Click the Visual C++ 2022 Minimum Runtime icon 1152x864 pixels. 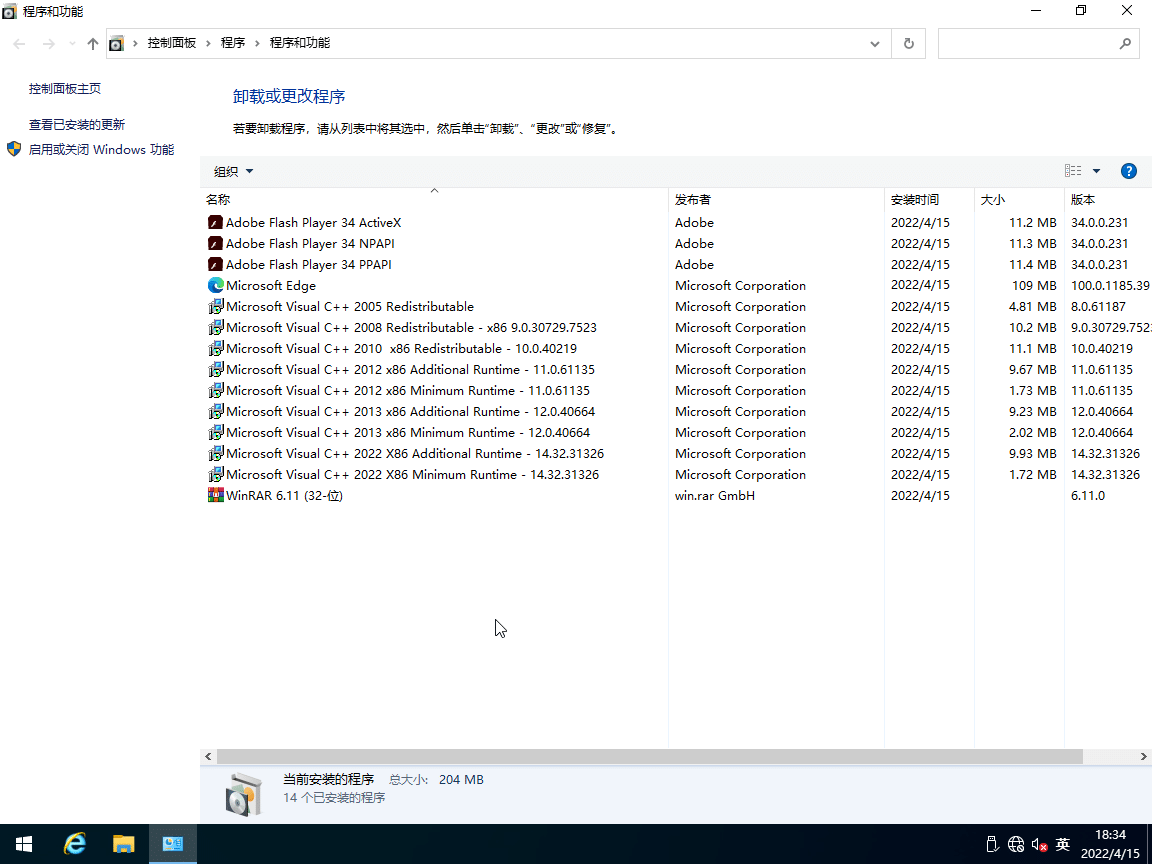coord(215,475)
